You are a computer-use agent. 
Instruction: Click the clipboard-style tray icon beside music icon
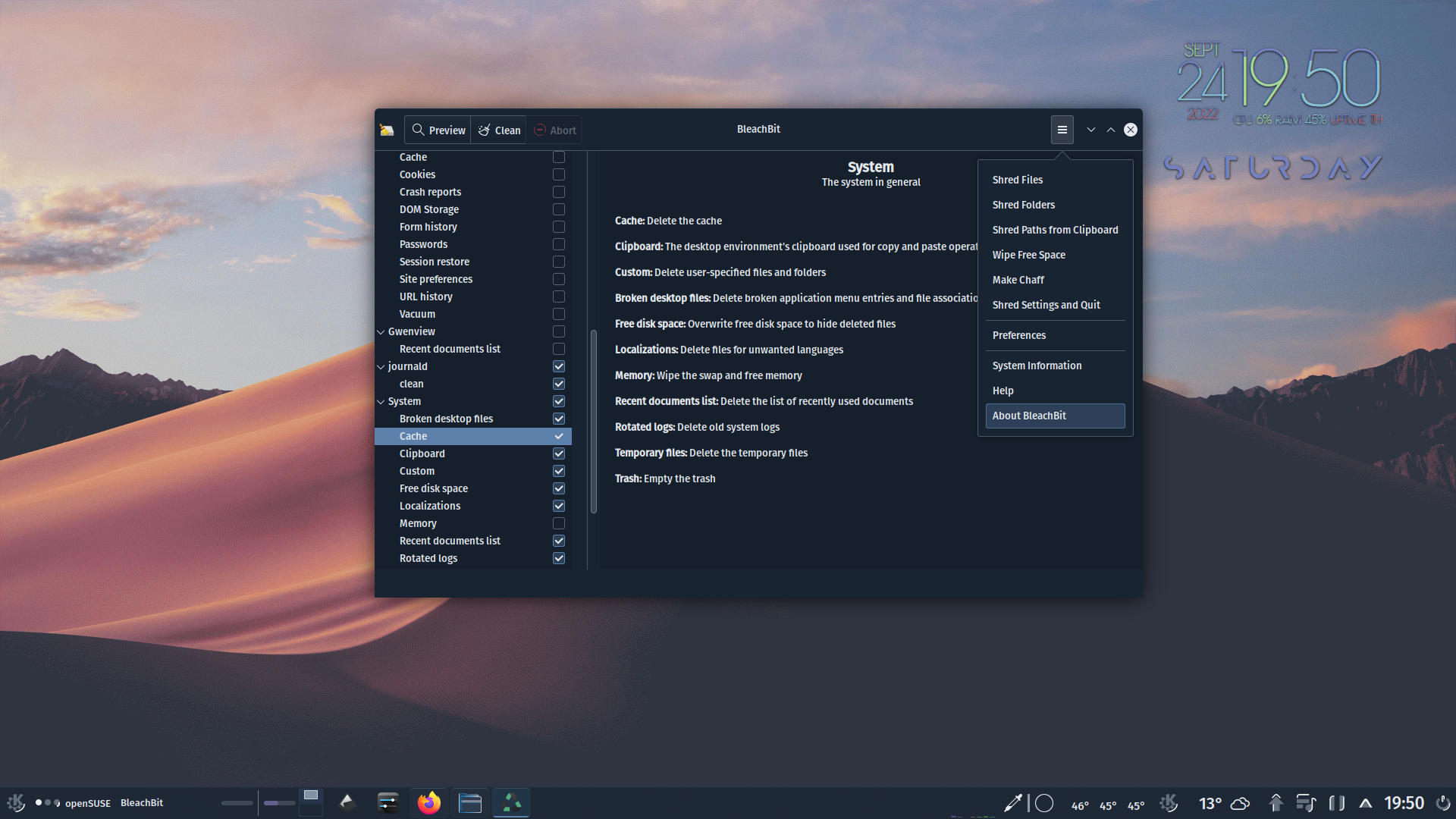(1337, 803)
